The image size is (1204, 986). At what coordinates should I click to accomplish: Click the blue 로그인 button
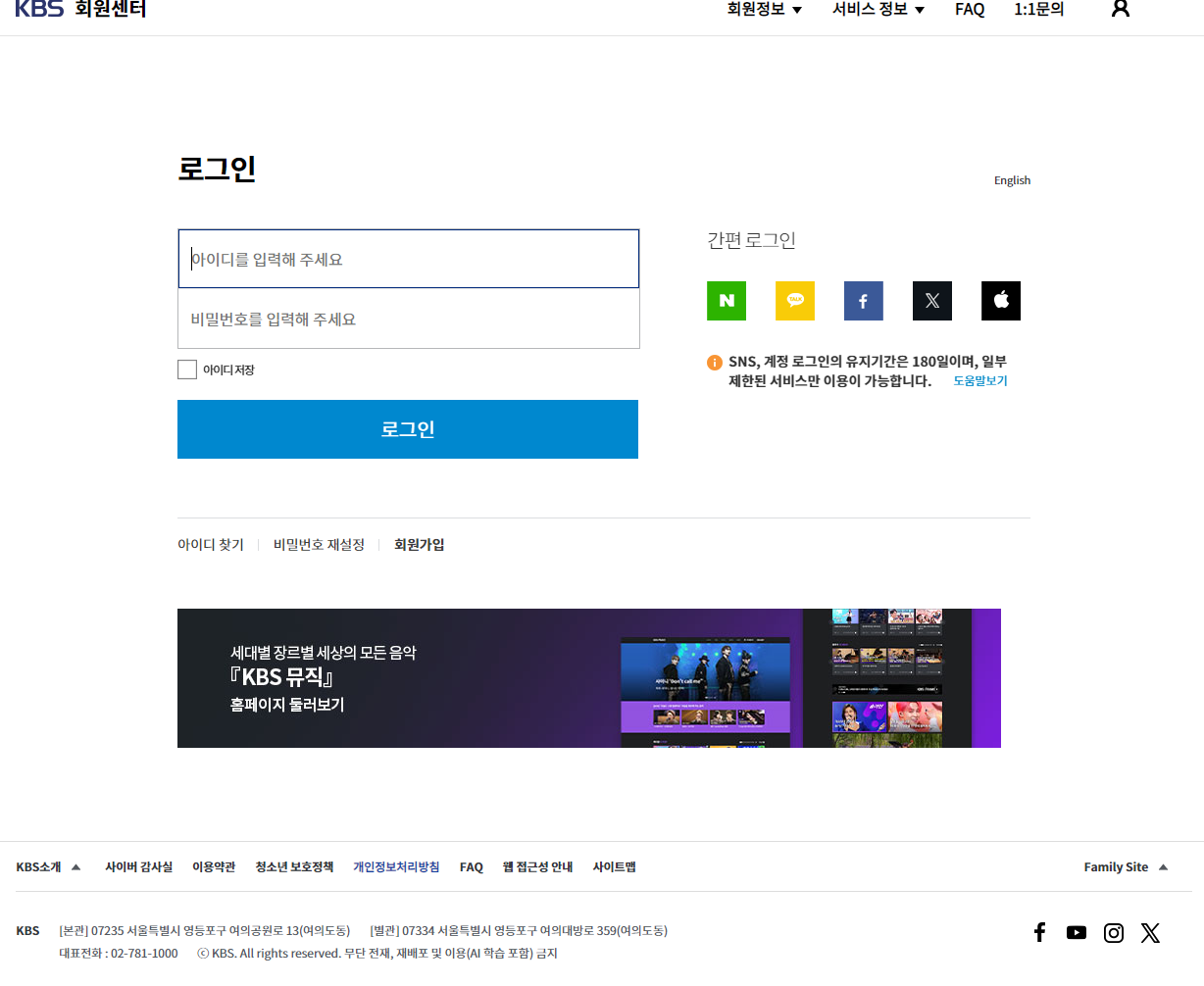tap(408, 429)
